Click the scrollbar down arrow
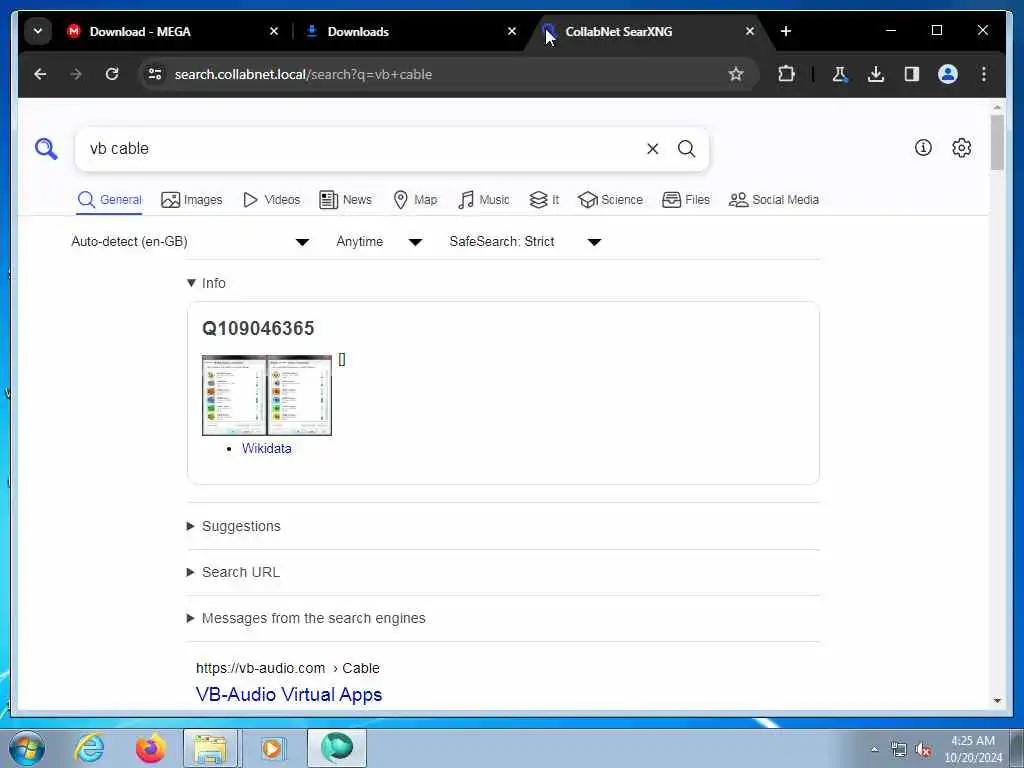 997,701
